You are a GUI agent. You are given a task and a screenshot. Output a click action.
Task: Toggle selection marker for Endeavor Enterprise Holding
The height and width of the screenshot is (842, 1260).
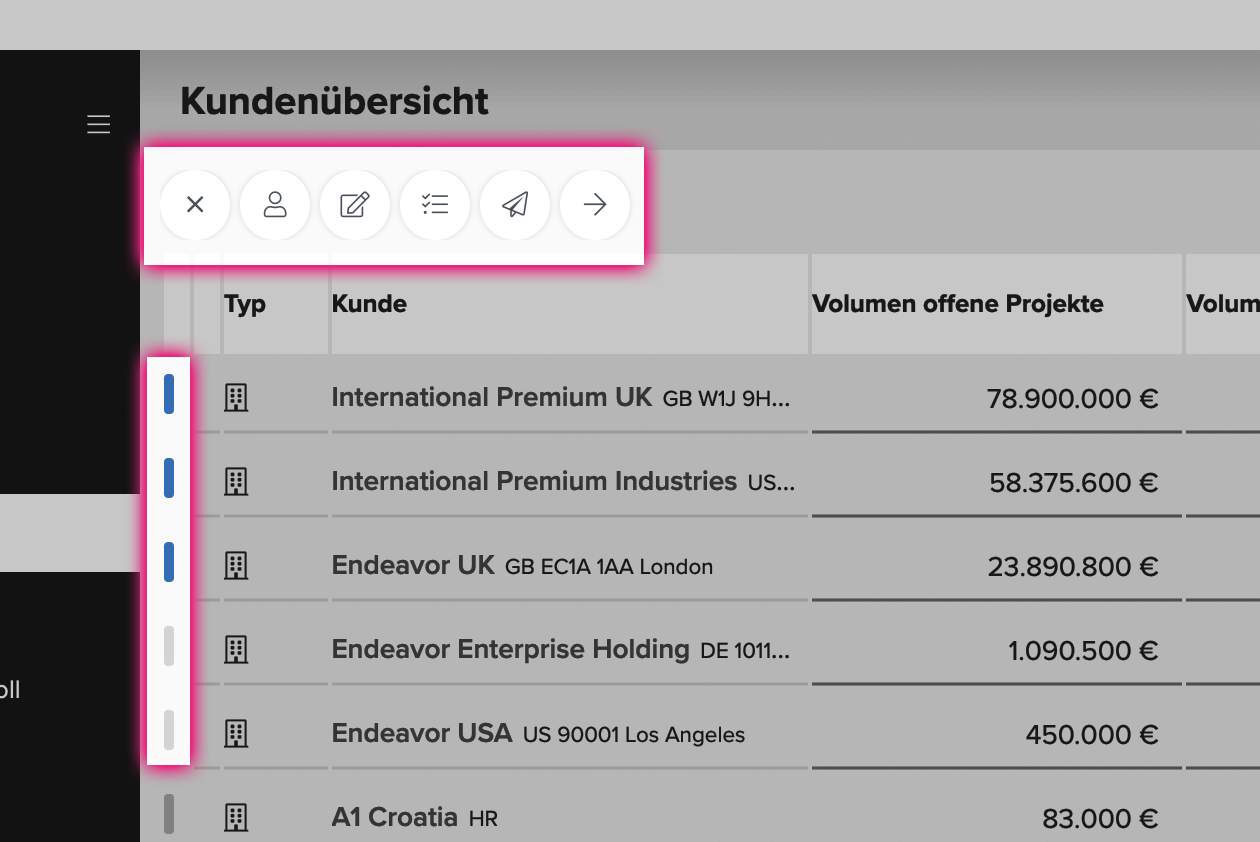[169, 646]
